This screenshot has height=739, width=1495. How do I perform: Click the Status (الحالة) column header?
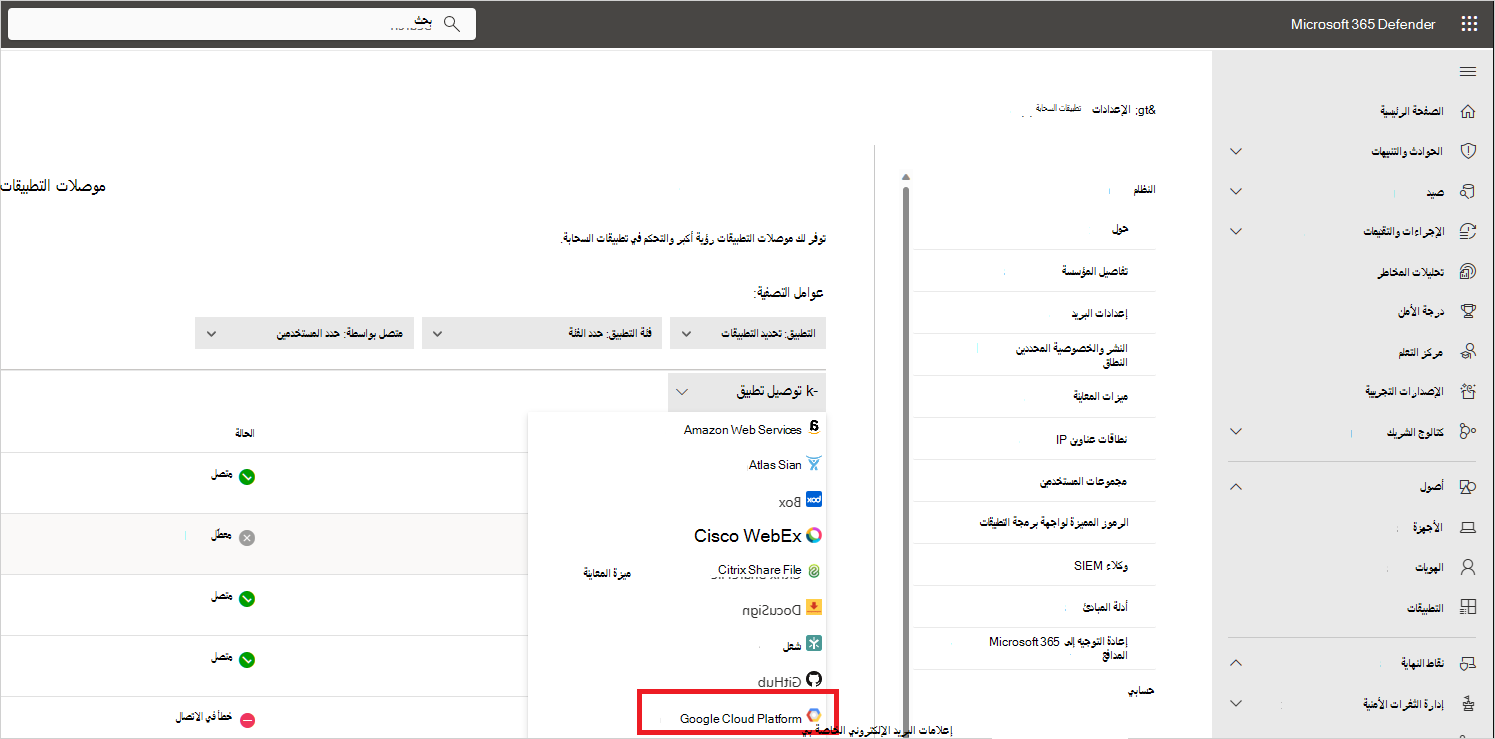coord(245,433)
